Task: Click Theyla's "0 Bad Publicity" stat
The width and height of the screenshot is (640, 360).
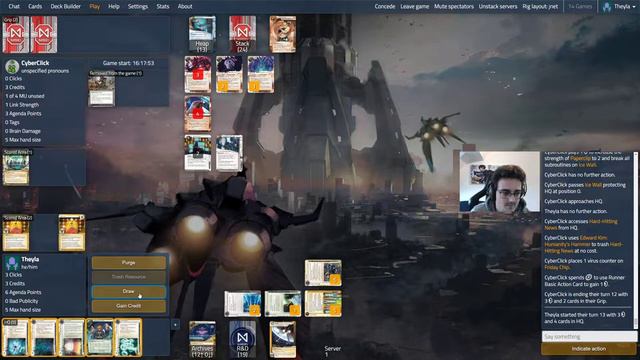Action: (22, 301)
